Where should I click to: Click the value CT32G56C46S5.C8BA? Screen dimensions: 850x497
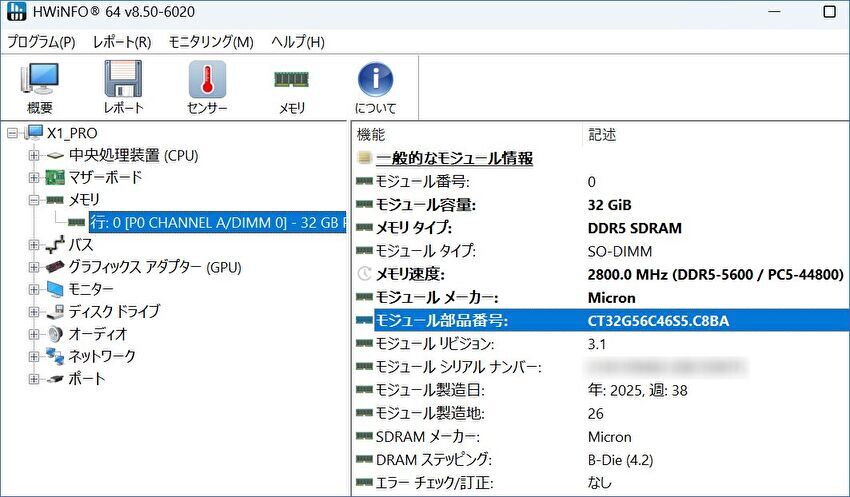658,321
